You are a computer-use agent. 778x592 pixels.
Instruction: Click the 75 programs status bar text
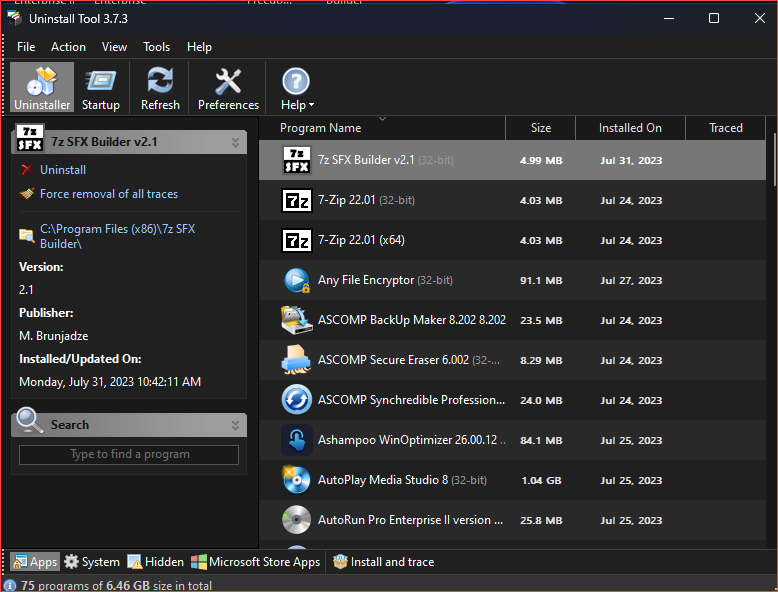coord(117,586)
